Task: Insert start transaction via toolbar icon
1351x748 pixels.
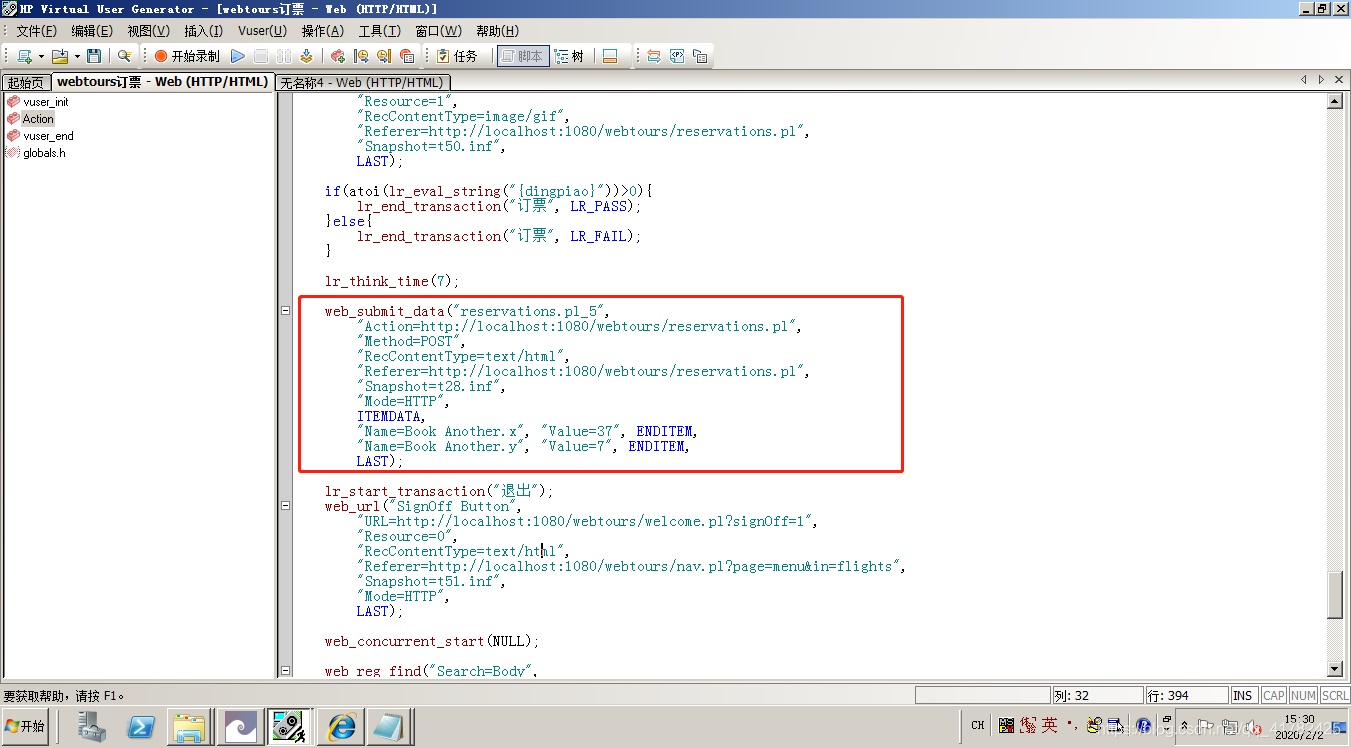Action: (361, 56)
